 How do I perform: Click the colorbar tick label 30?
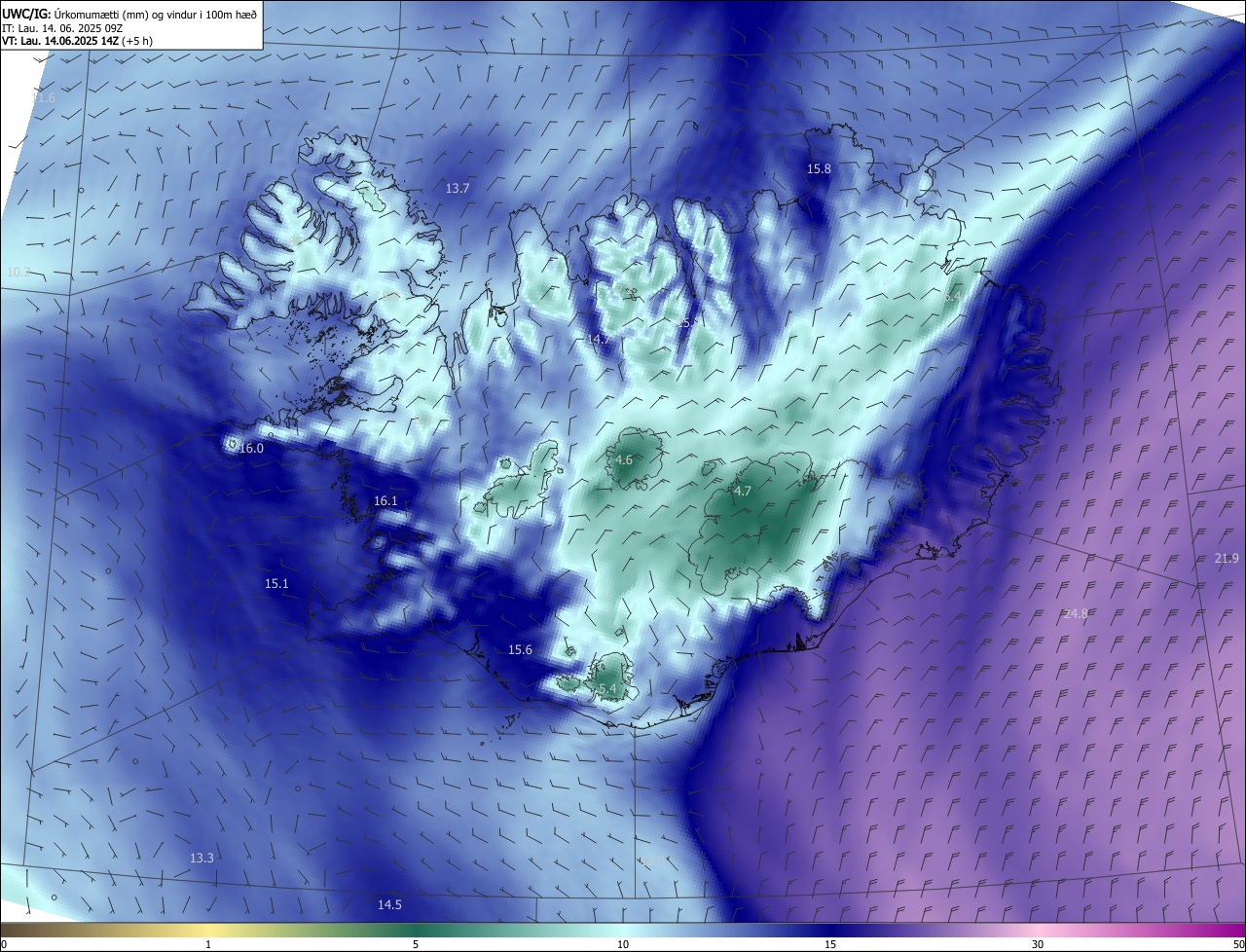(1038, 945)
